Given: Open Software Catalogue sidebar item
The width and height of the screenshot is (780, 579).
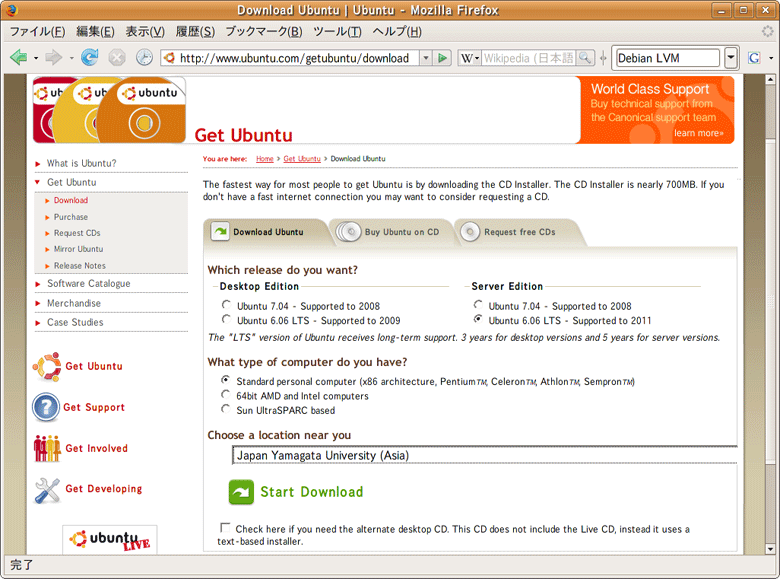Looking at the screenshot, I should 89,284.
